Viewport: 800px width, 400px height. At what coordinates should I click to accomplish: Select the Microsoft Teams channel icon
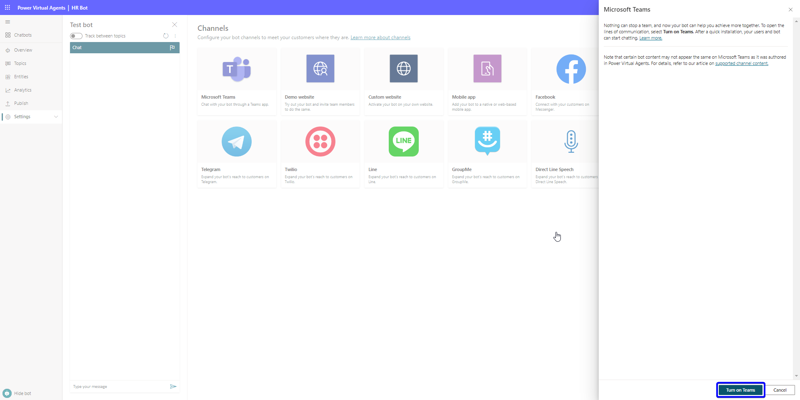[x=237, y=69]
